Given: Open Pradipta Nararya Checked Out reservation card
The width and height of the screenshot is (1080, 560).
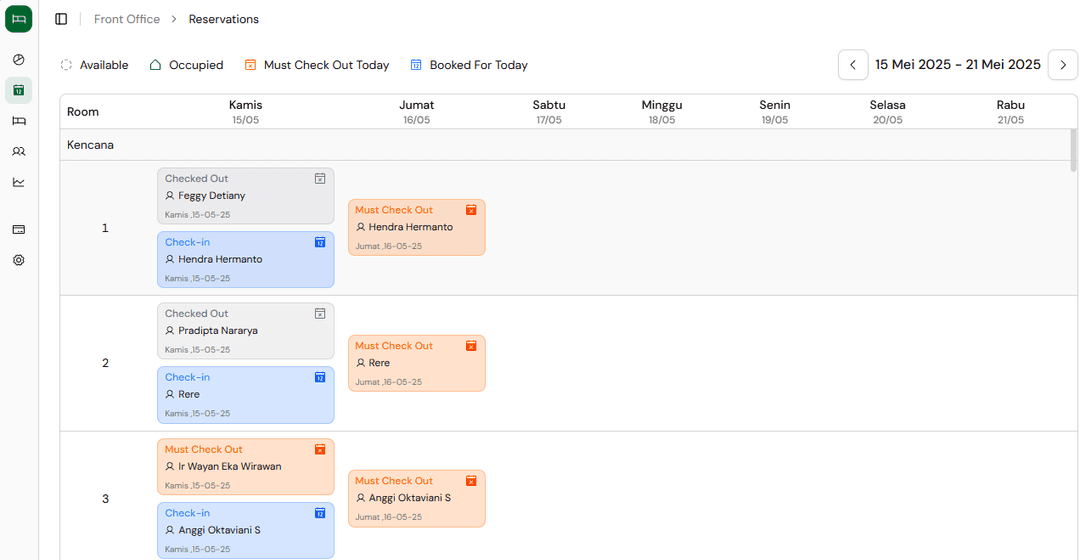Looking at the screenshot, I should [x=246, y=331].
